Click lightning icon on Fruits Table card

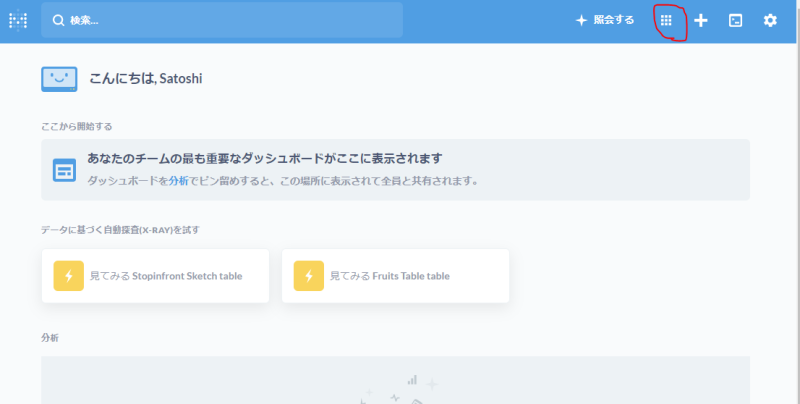point(308,275)
